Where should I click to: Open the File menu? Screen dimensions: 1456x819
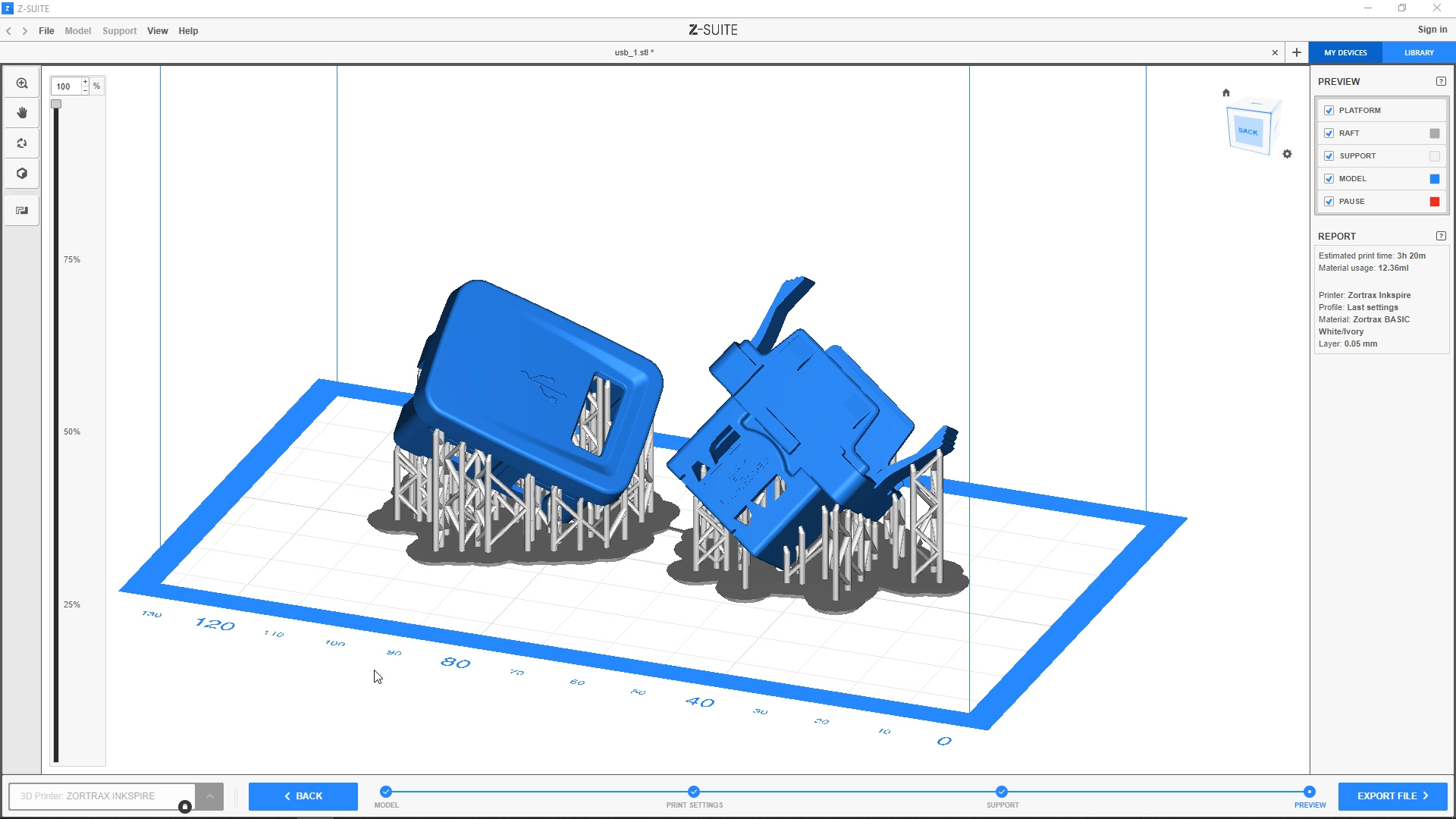pos(46,31)
